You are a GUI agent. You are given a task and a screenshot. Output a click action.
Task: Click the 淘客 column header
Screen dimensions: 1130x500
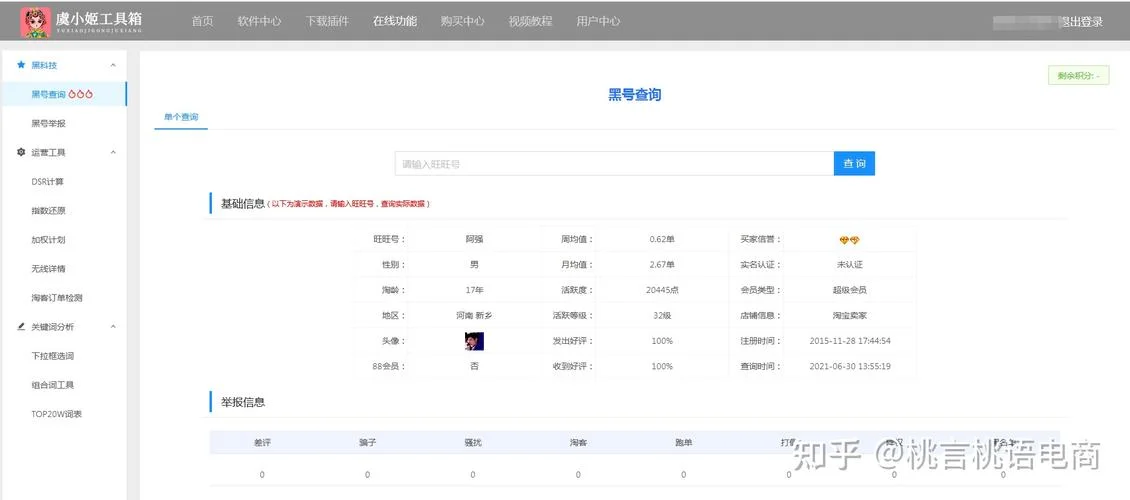pos(578,442)
